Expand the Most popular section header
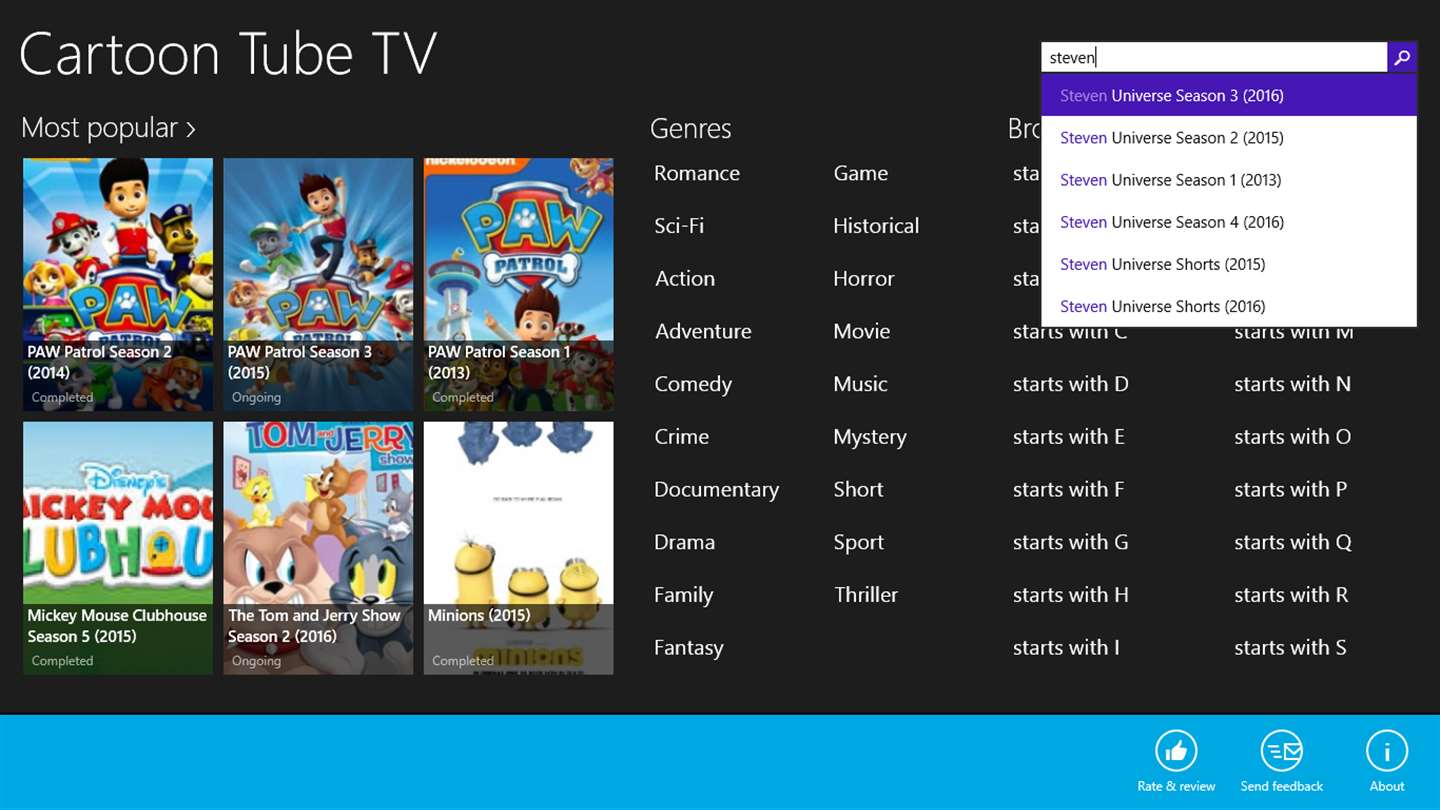Viewport: 1440px width, 810px height. [x=108, y=128]
